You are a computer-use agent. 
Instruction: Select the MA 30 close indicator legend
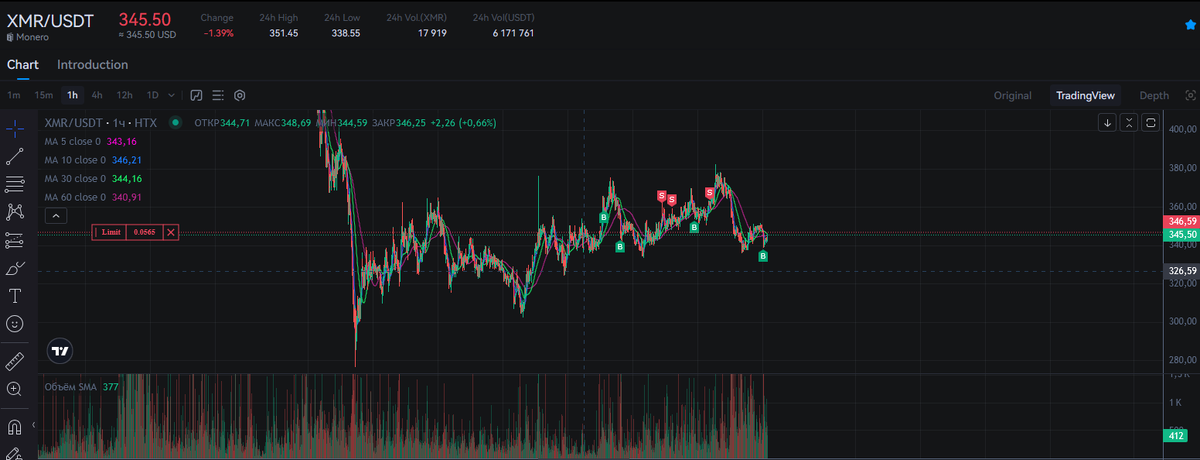coord(91,178)
